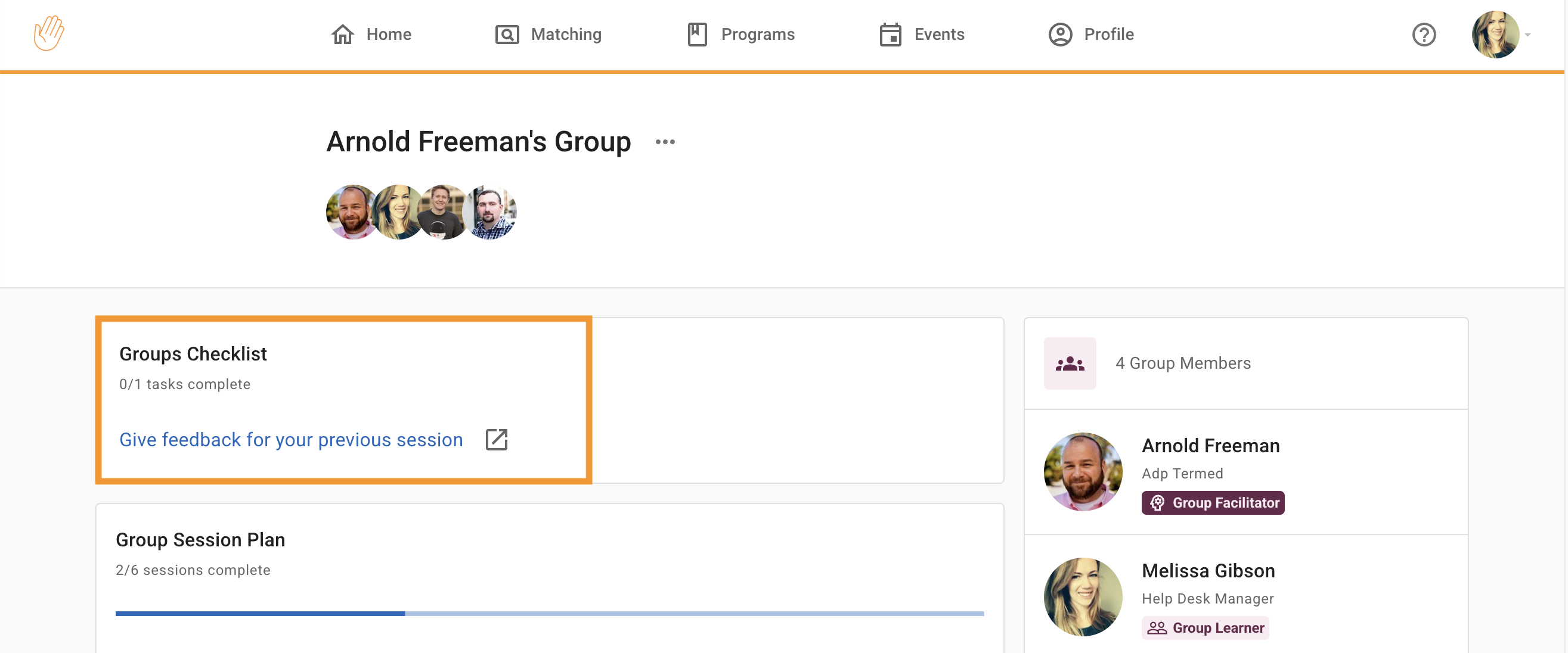
Task: Click the Group Facilitator badge
Action: (1213, 503)
